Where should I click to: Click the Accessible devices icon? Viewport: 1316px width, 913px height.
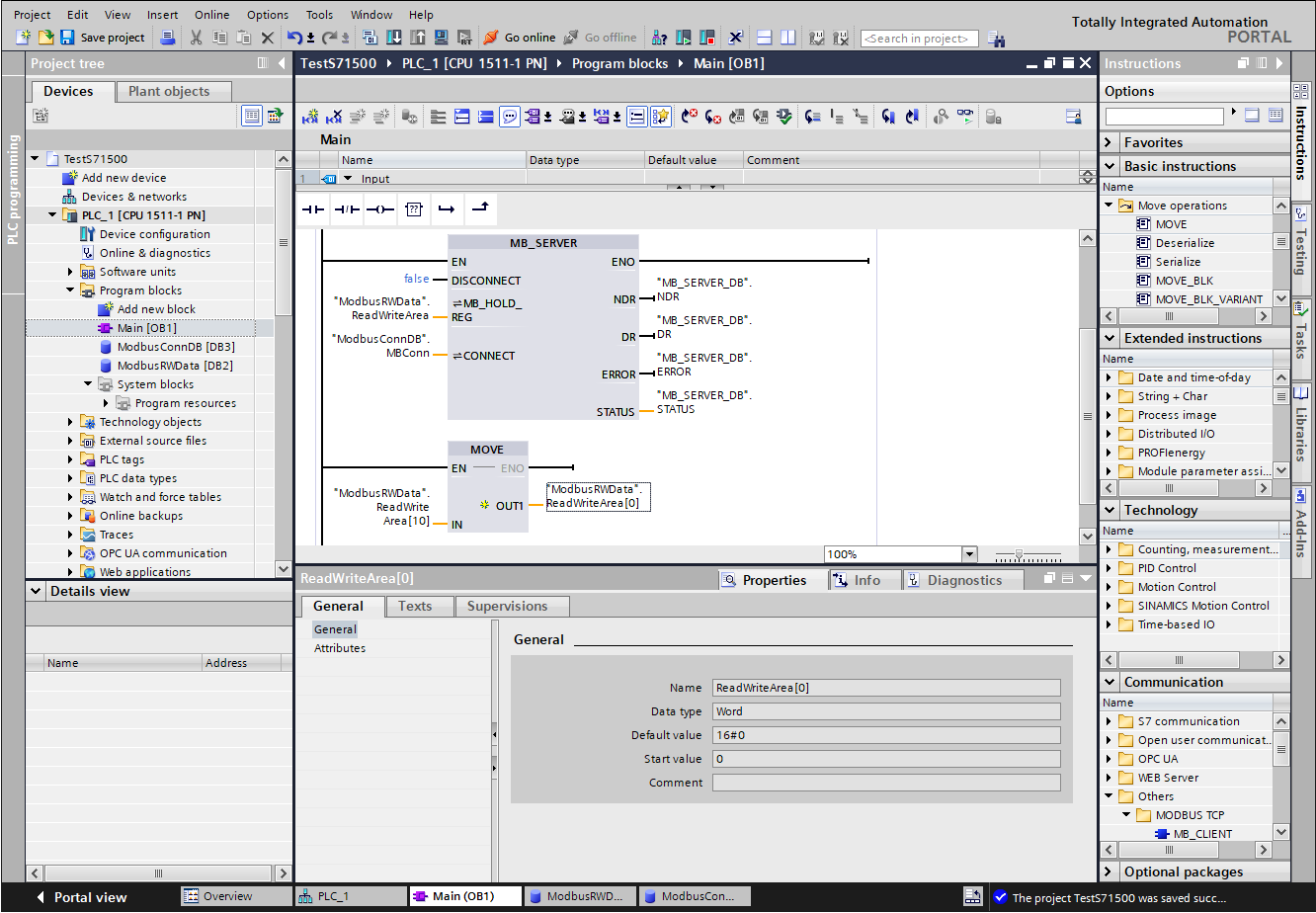coord(659,38)
